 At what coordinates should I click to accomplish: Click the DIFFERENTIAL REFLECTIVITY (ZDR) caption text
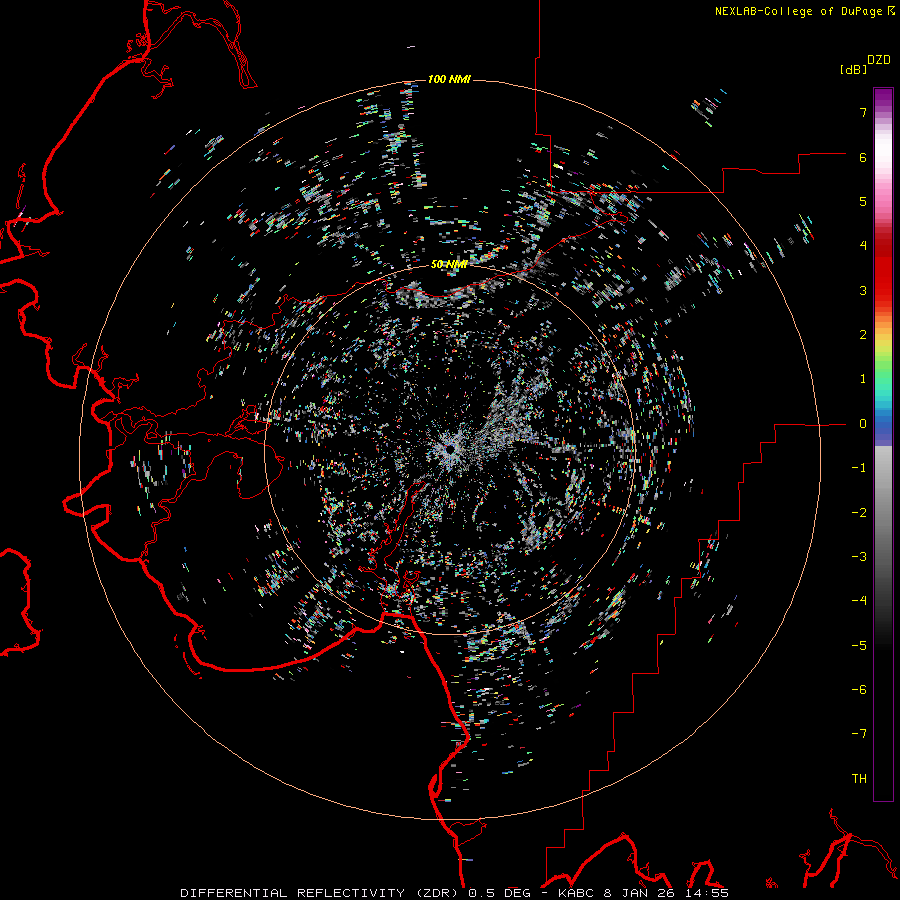tap(321, 893)
